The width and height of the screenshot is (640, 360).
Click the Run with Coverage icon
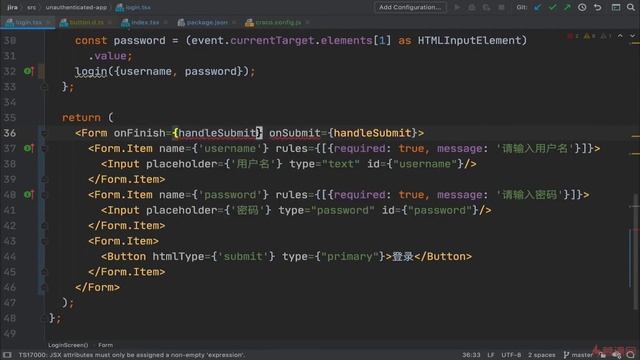(486, 7)
